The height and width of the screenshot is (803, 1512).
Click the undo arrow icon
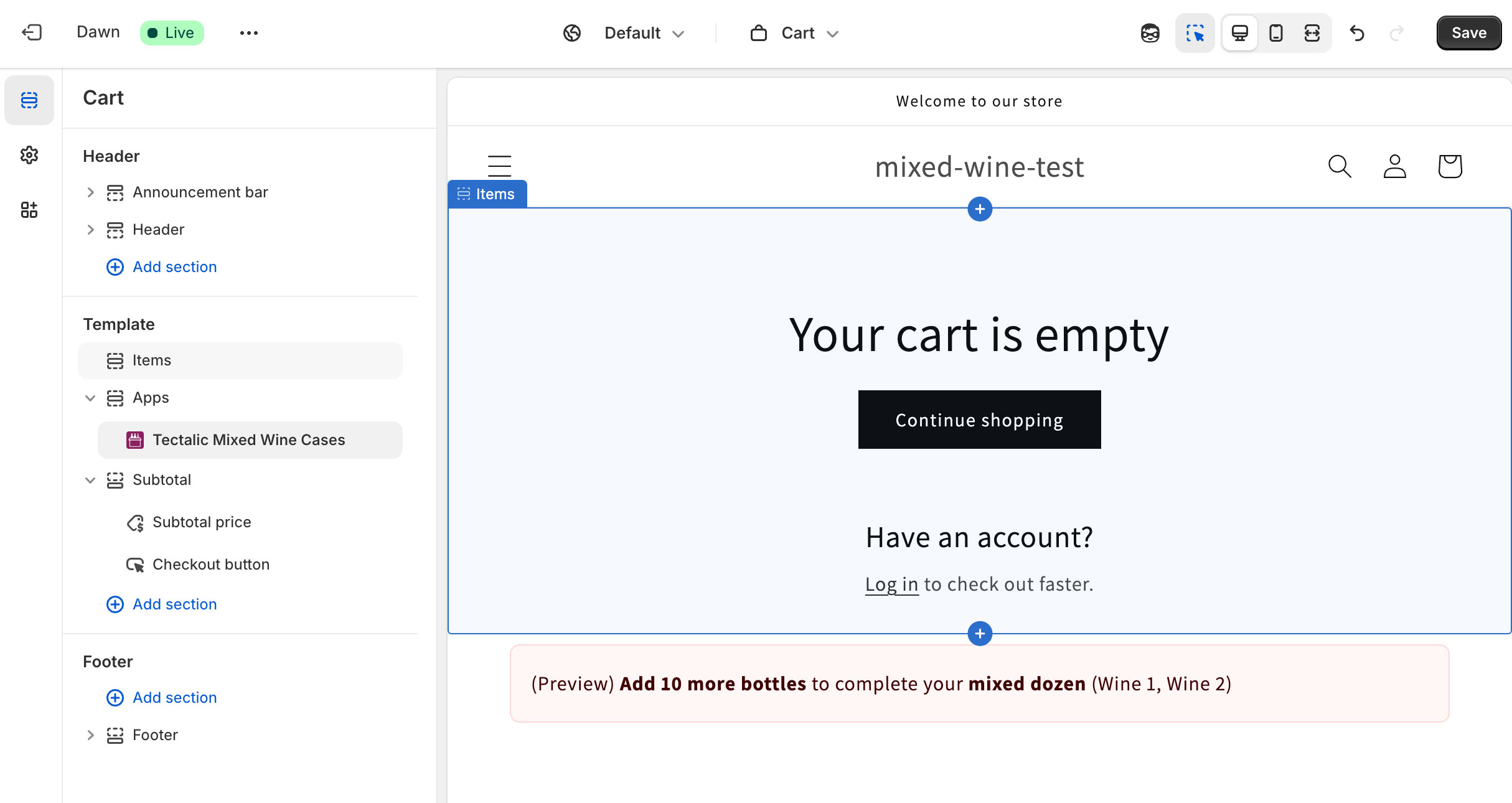1357,33
